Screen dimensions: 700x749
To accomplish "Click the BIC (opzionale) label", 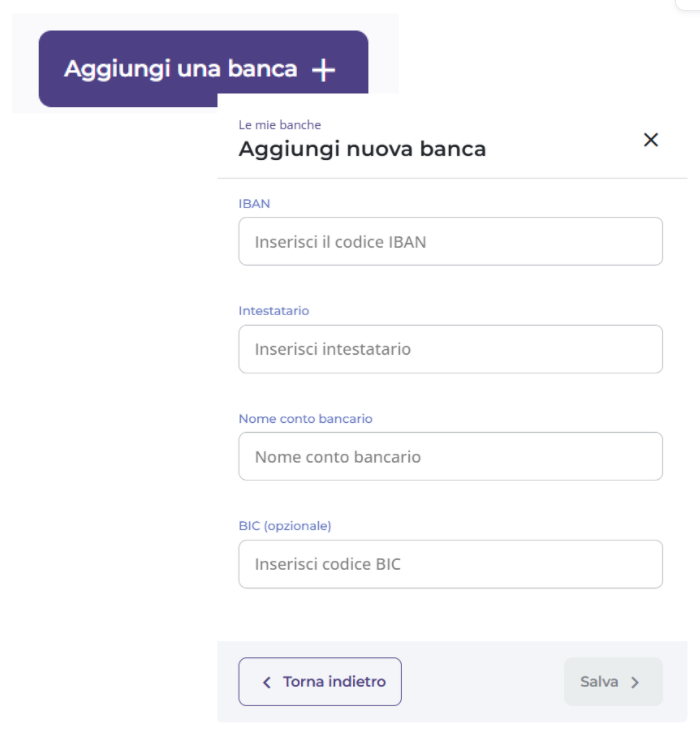I will [285, 526].
